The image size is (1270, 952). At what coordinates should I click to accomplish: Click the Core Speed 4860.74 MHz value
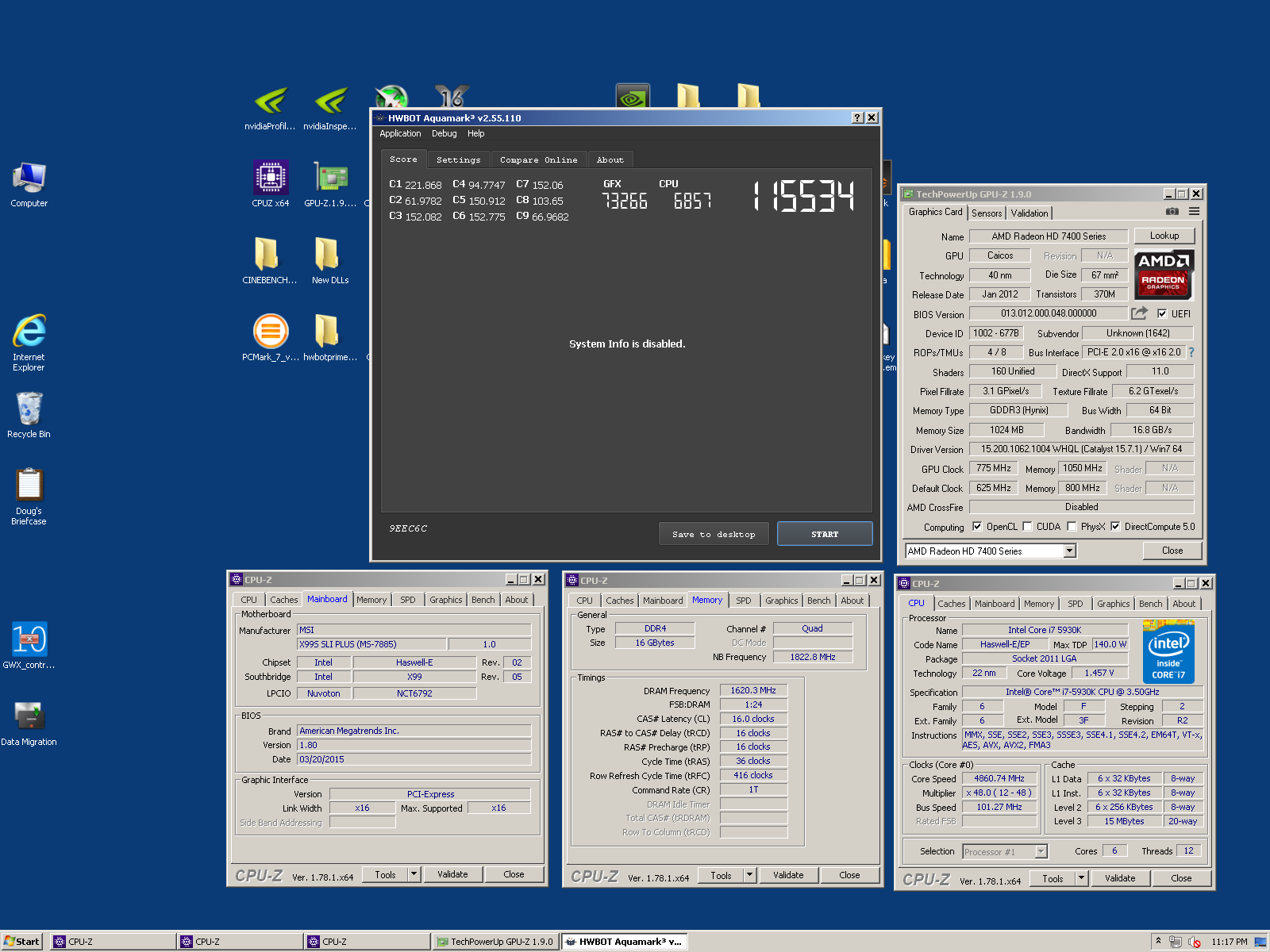pyautogui.click(x=999, y=778)
